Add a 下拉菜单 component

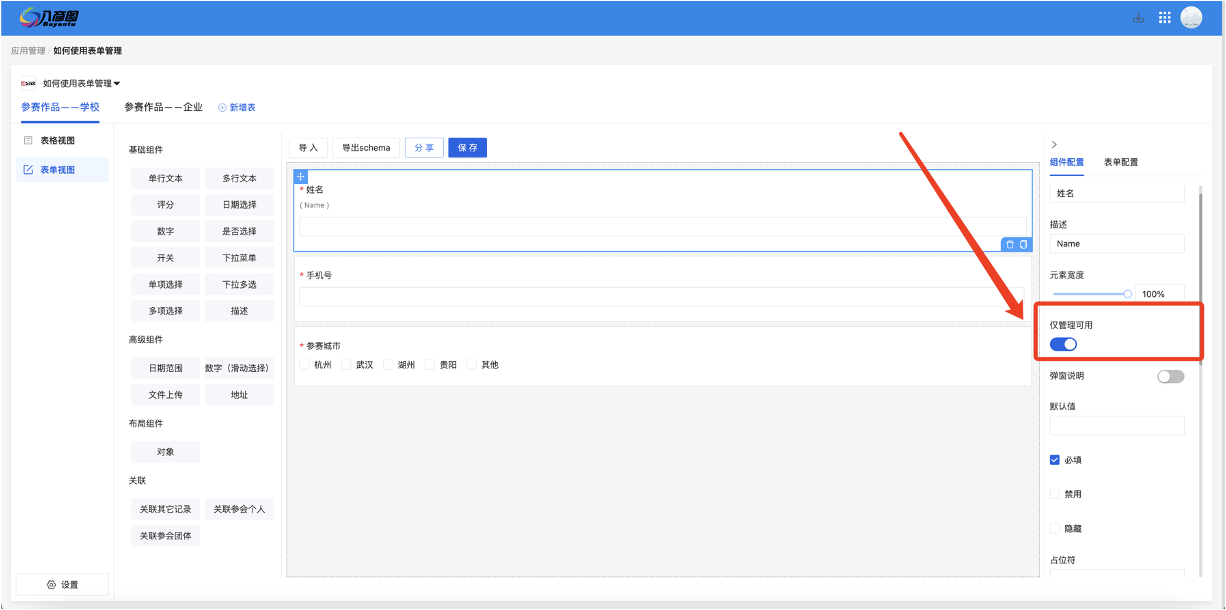(238, 258)
